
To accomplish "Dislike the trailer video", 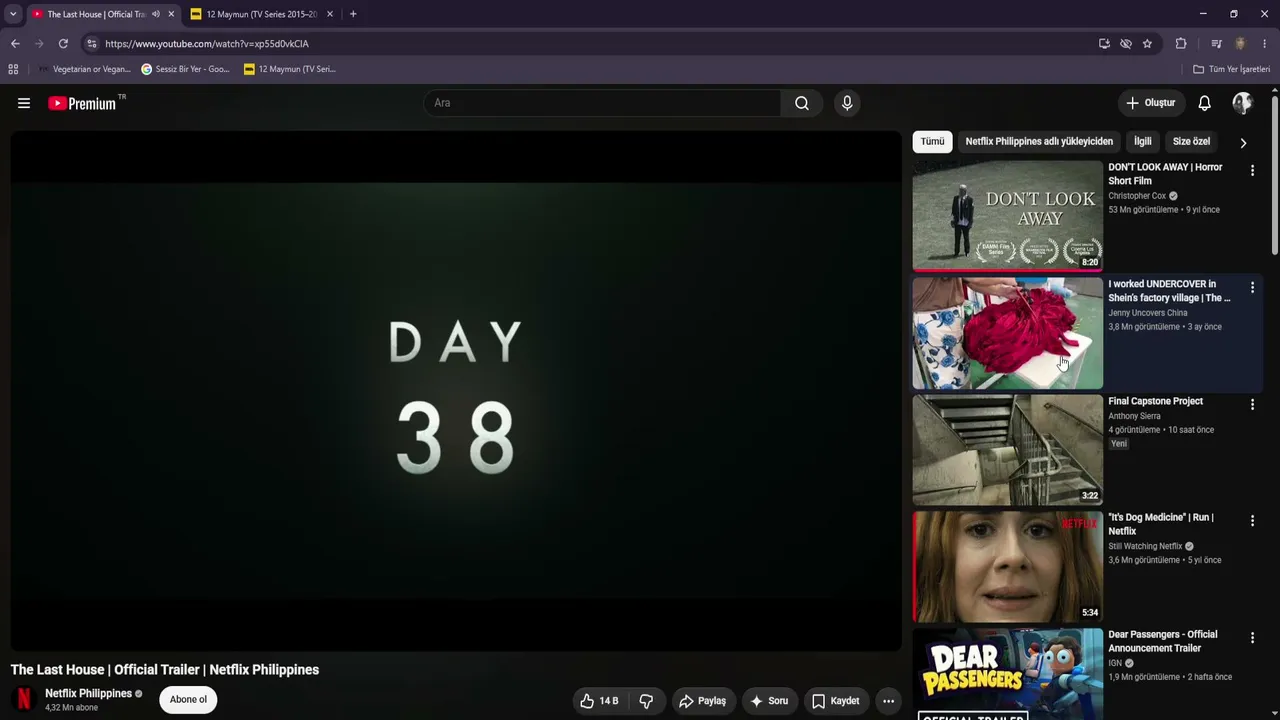I will [x=646, y=701].
